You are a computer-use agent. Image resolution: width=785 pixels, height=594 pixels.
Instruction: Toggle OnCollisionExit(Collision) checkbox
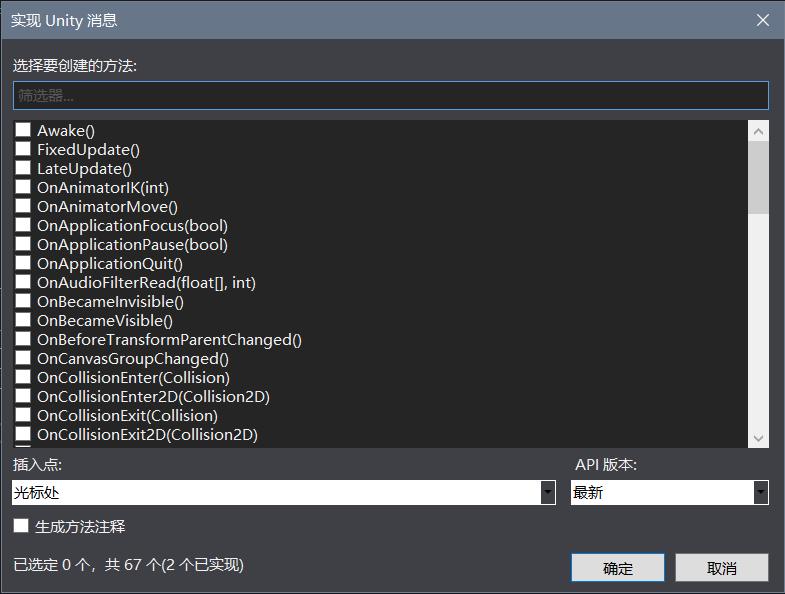23,416
